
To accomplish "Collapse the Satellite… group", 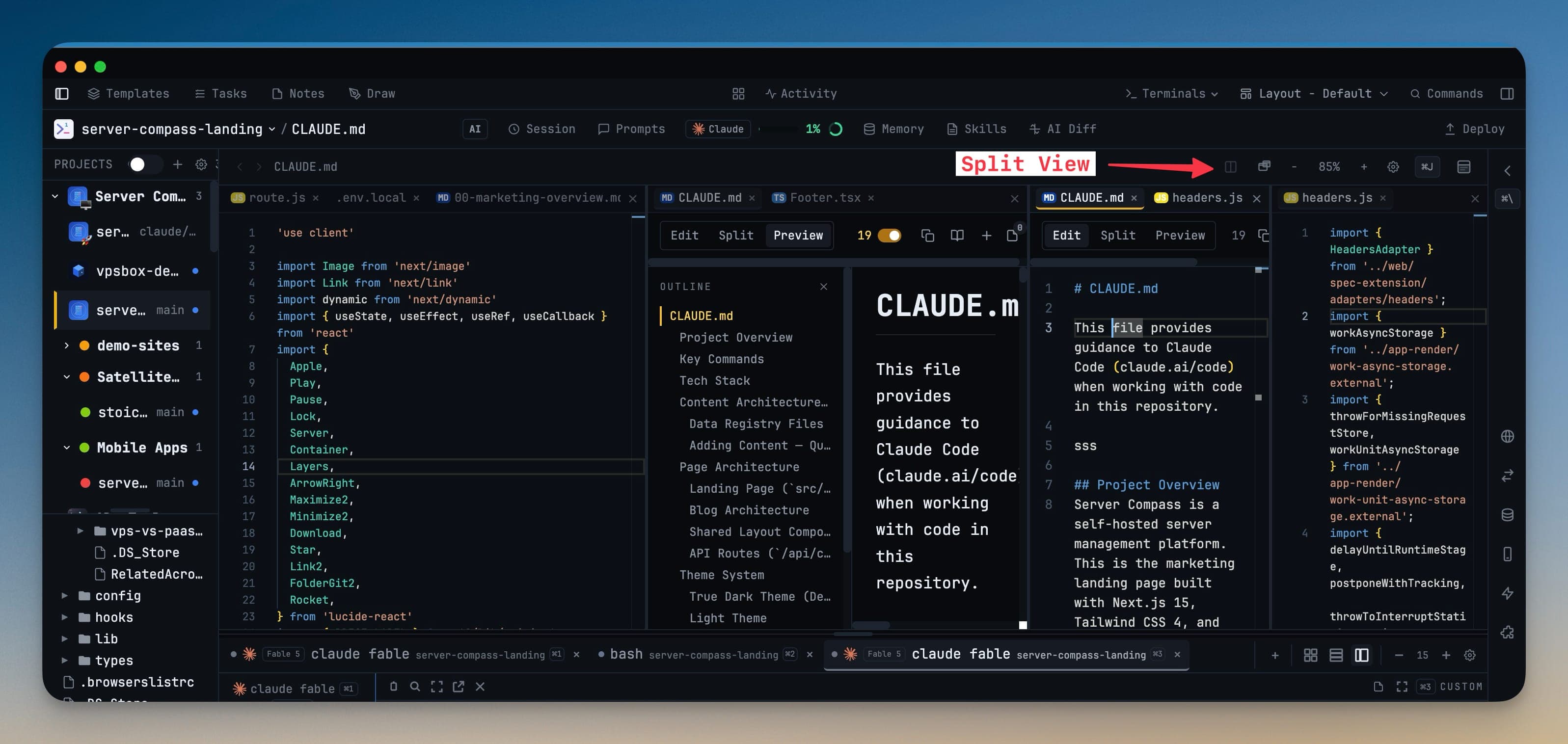I will (66, 377).
